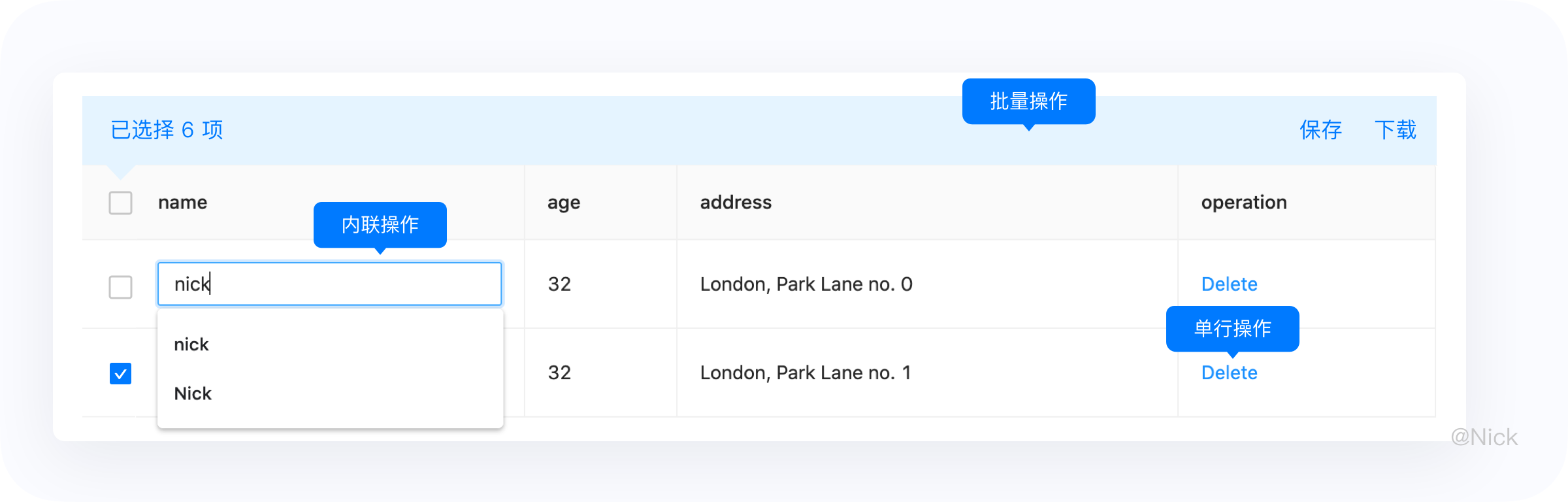1568x502 pixels.
Task: Uncheck the second row checkbox
Action: click(x=120, y=373)
